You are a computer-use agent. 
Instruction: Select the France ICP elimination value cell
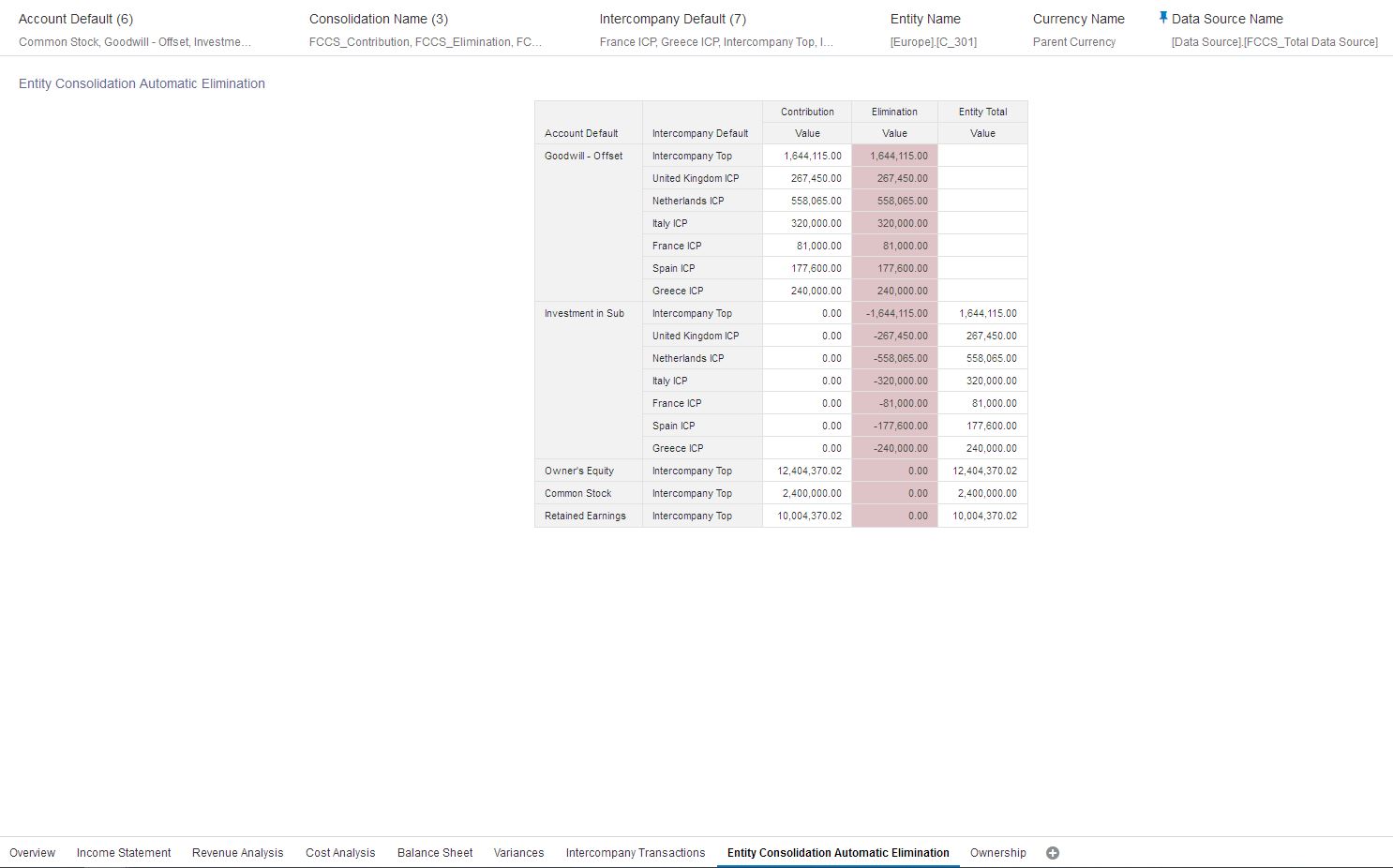893,246
